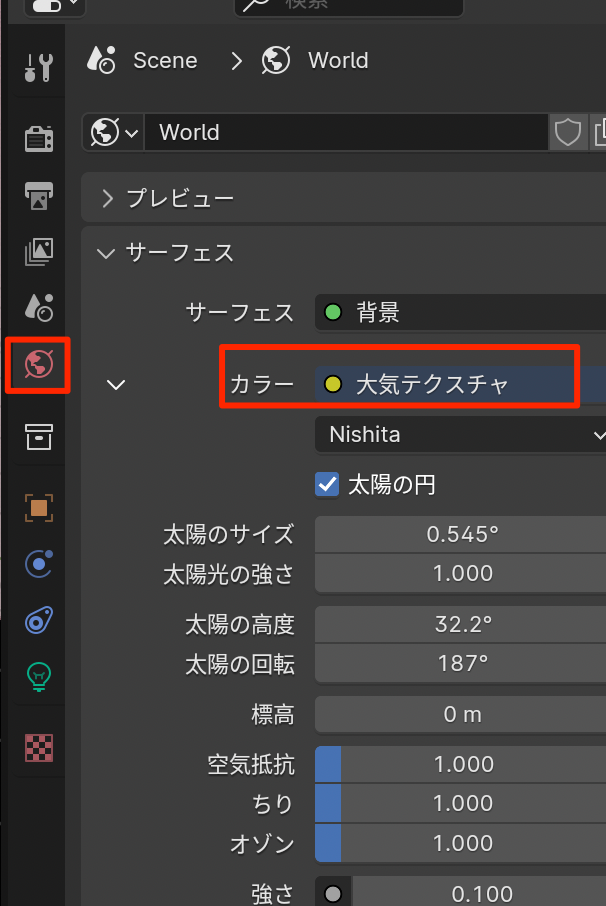
Task: Open the World datablock browse dropdown
Action: (114, 132)
